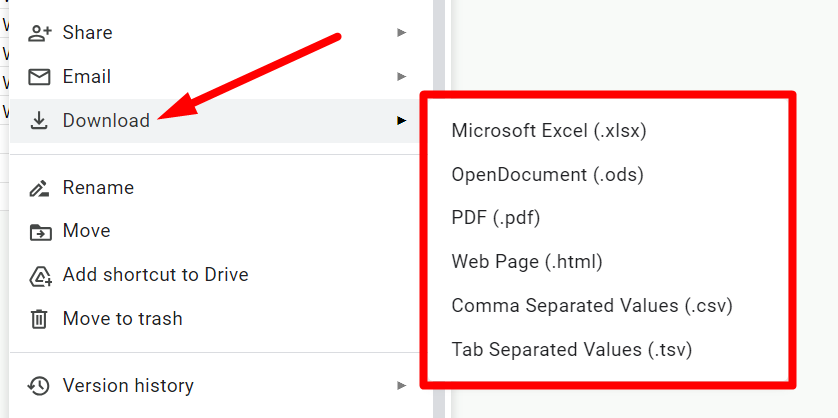Image resolution: width=838 pixels, height=418 pixels.
Task: Expand the Version history submenu arrow
Action: (x=401, y=386)
